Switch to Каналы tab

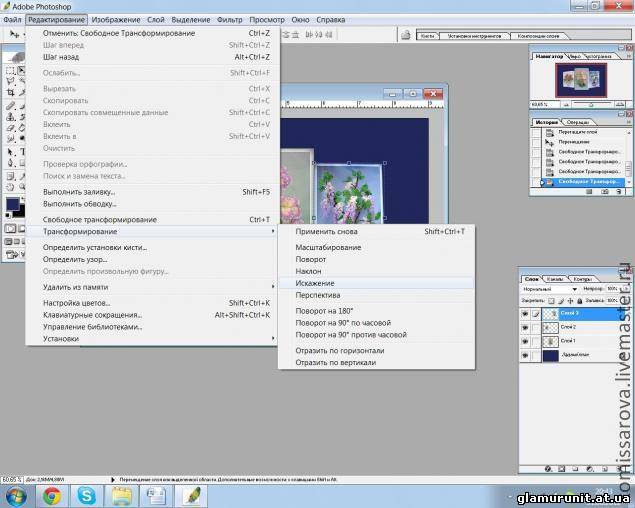(554, 279)
